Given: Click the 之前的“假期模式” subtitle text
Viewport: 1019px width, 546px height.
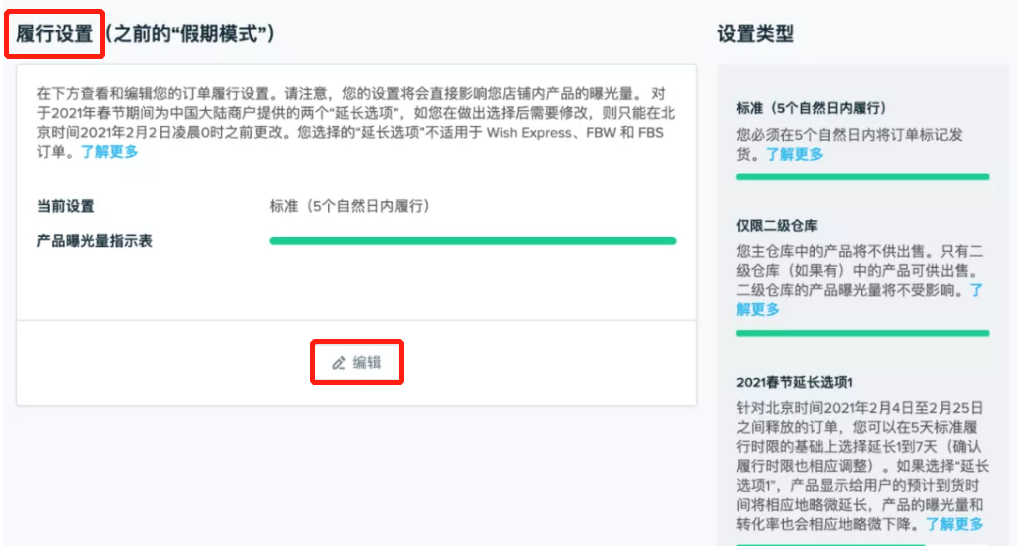Looking at the screenshot, I should [x=190, y=34].
